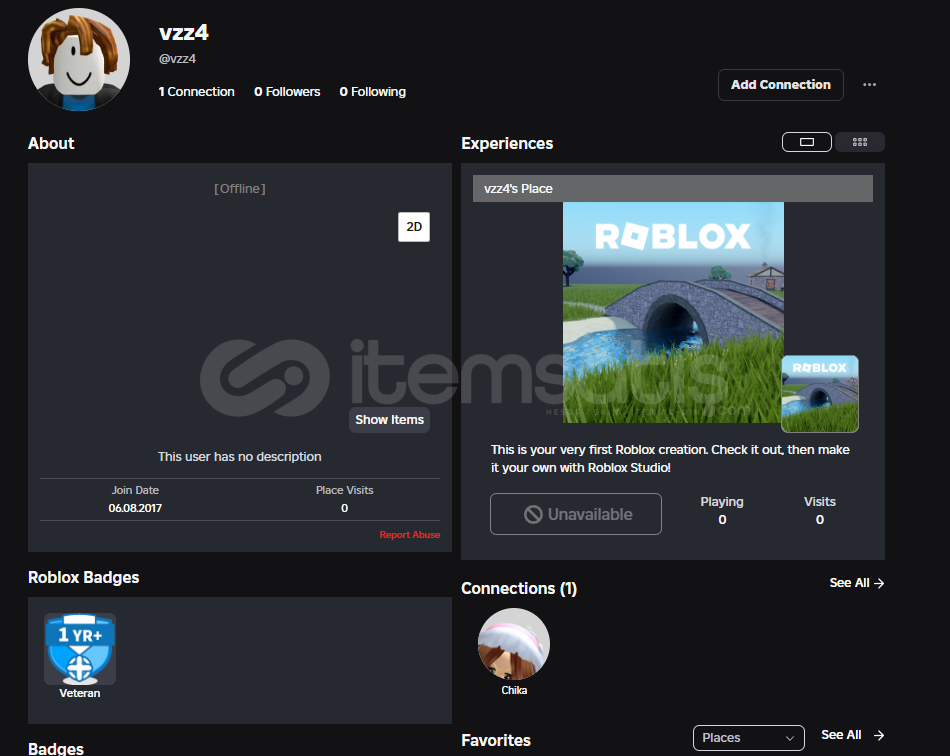This screenshot has width=950, height=756.
Task: Click the join date 06.08.2017
Action: 135,508
